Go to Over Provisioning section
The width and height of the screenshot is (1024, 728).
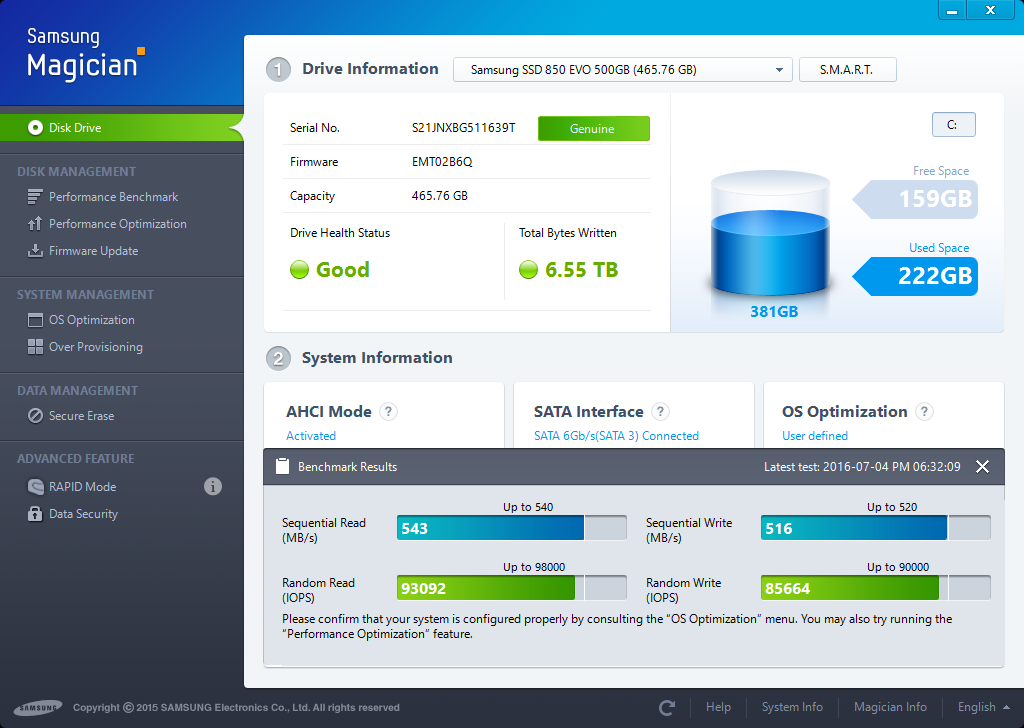(x=95, y=347)
